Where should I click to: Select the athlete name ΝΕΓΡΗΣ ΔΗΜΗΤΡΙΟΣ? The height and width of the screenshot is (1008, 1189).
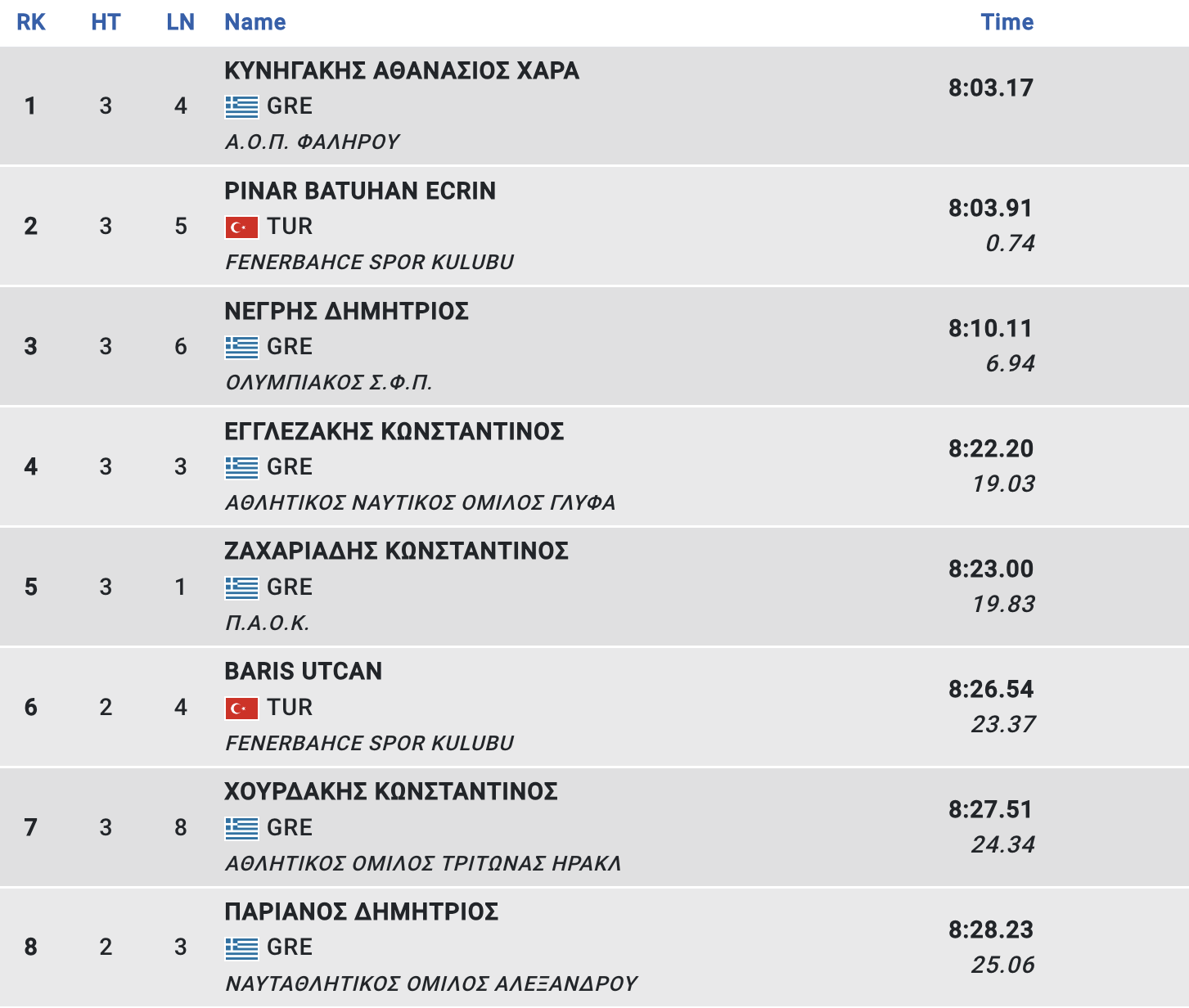tap(346, 312)
